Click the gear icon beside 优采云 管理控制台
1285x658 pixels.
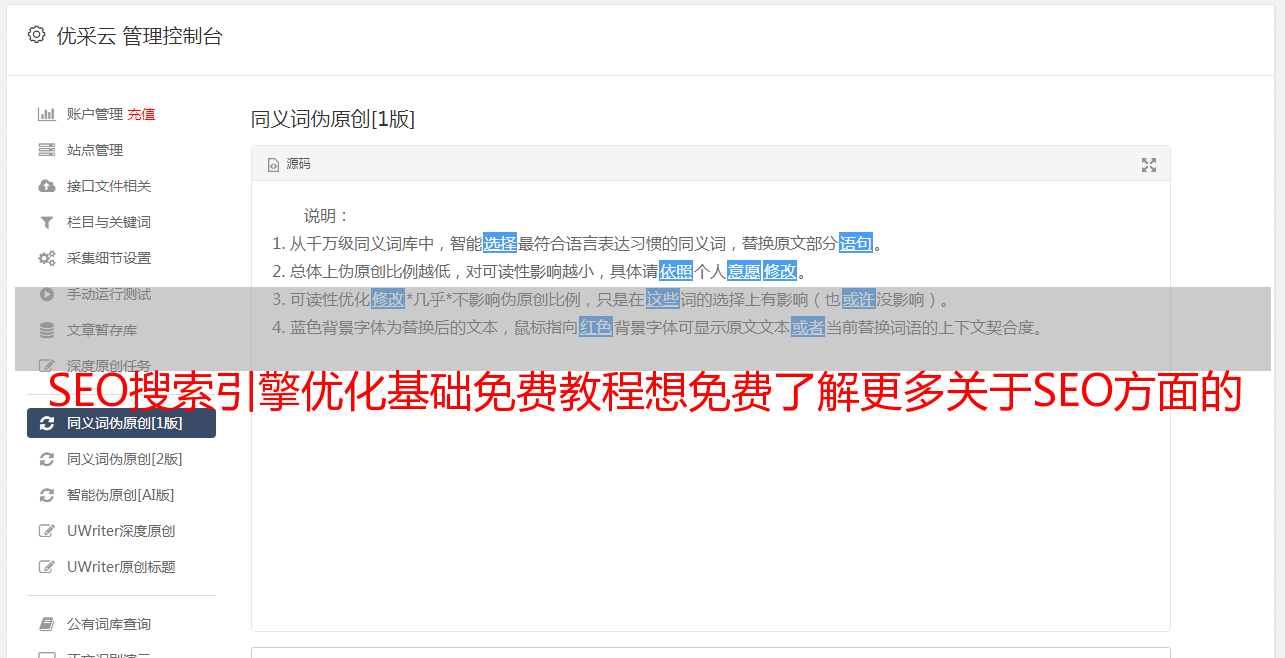(x=37, y=35)
